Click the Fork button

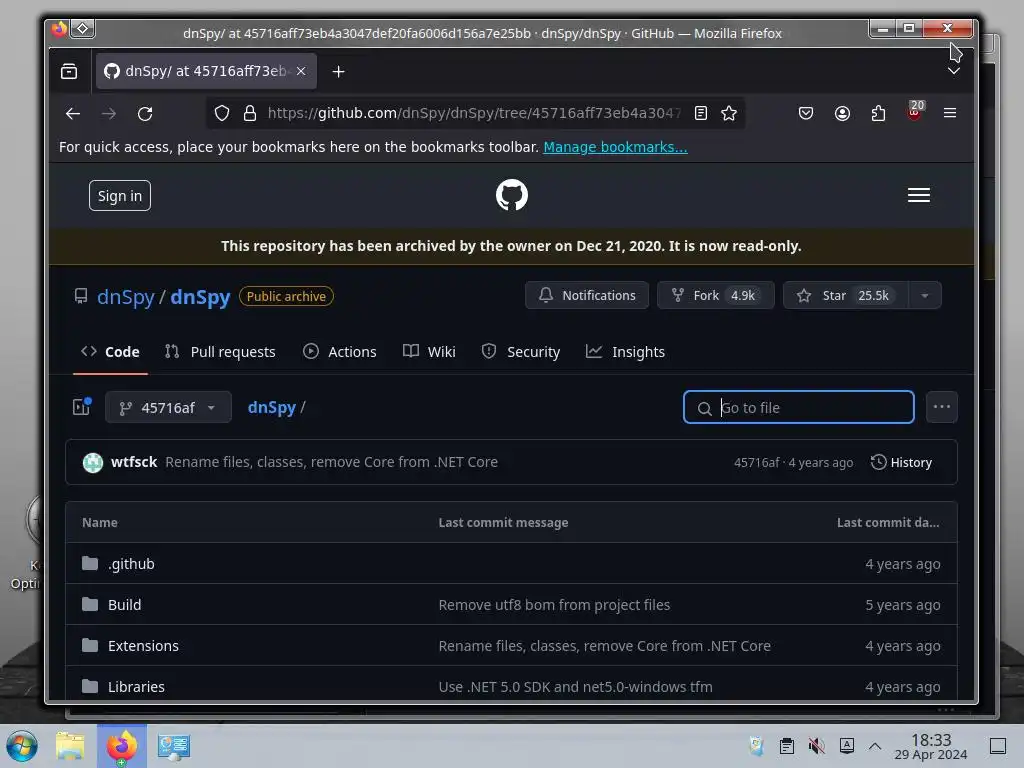tap(716, 295)
